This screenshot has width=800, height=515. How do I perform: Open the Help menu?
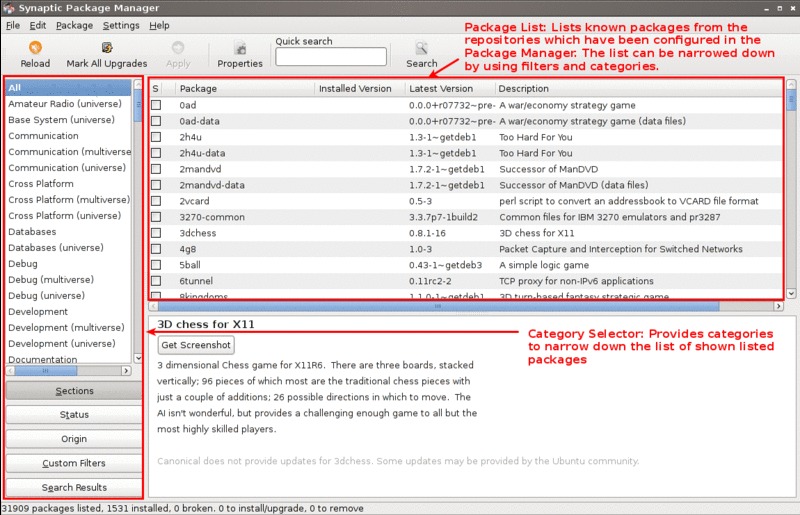pyautogui.click(x=159, y=26)
